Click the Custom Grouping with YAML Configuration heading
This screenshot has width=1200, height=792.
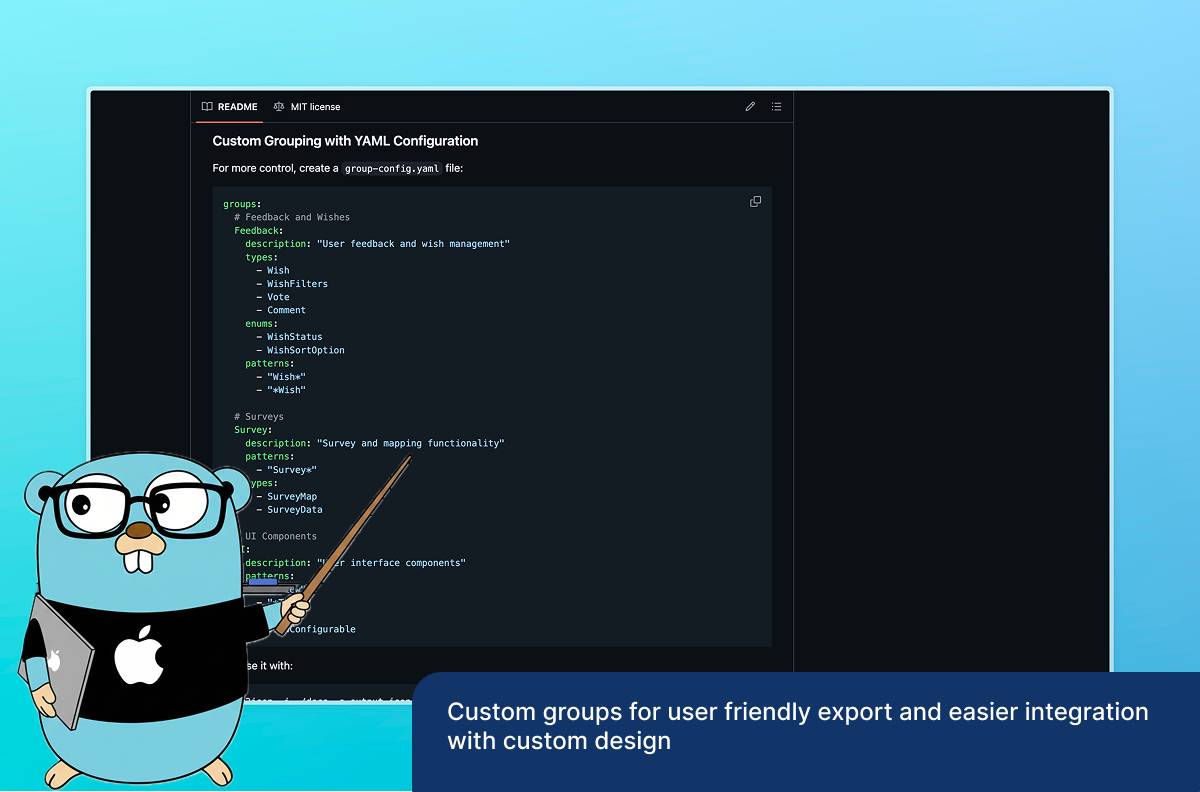point(345,141)
